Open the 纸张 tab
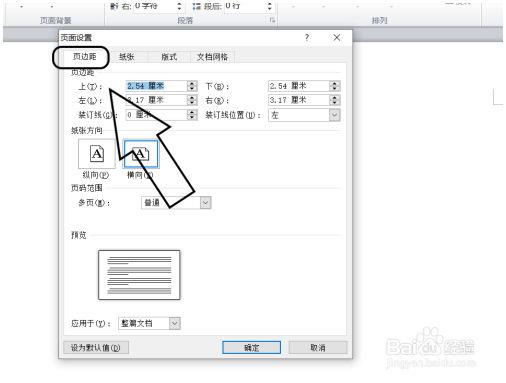Image resolution: width=506 pixels, height=383 pixels. [127, 57]
